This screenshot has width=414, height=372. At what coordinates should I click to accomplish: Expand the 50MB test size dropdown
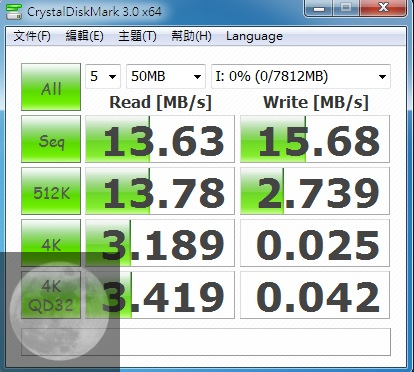(x=166, y=76)
